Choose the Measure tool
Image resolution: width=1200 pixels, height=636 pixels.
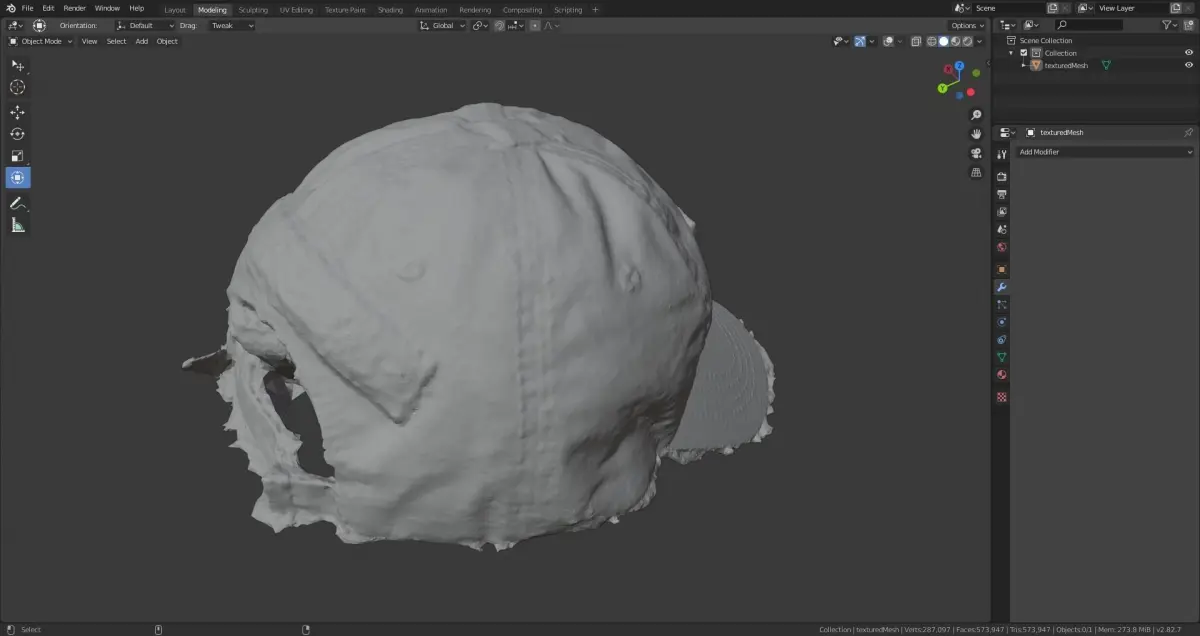(17, 225)
